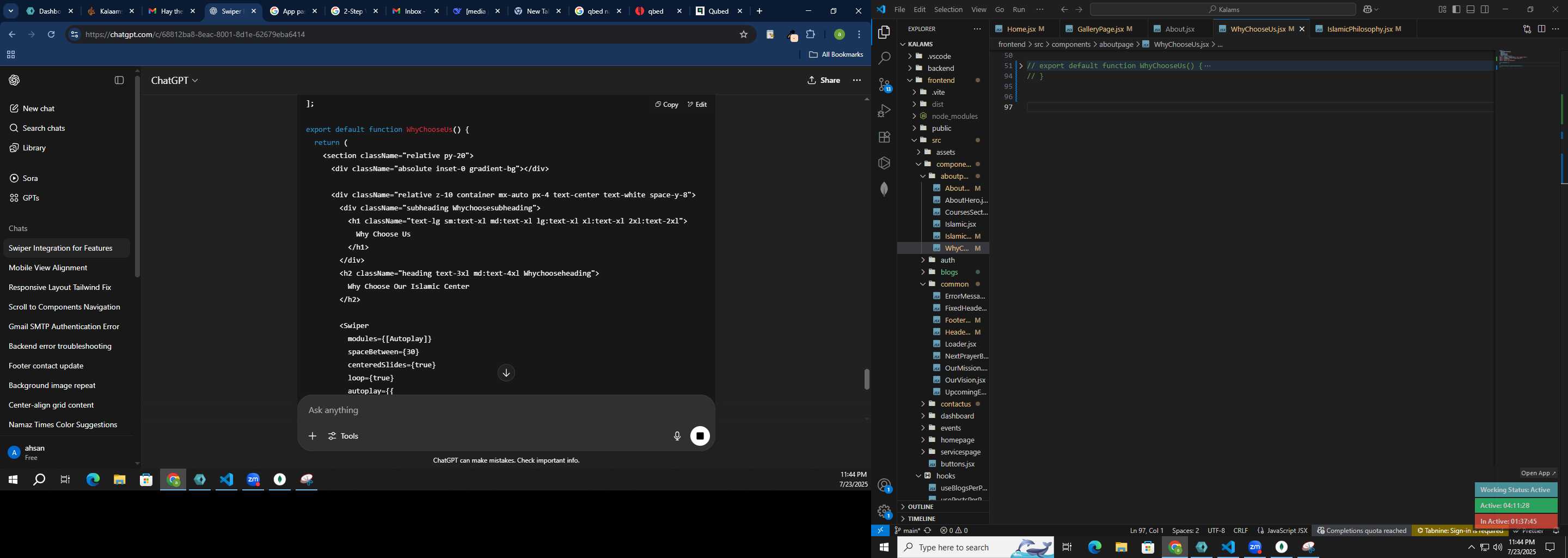1568x558 pixels.
Task: Edit the code block in ChatGPT
Action: [x=697, y=105]
